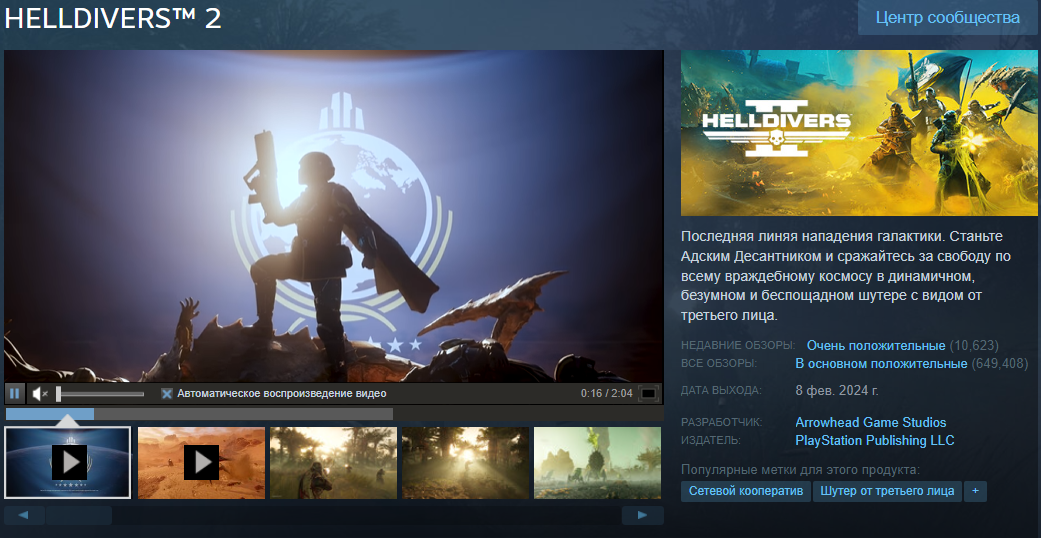Image resolution: width=1041 pixels, height=538 pixels.
Task: Open the Центр сообщества community hub
Action: tap(947, 18)
